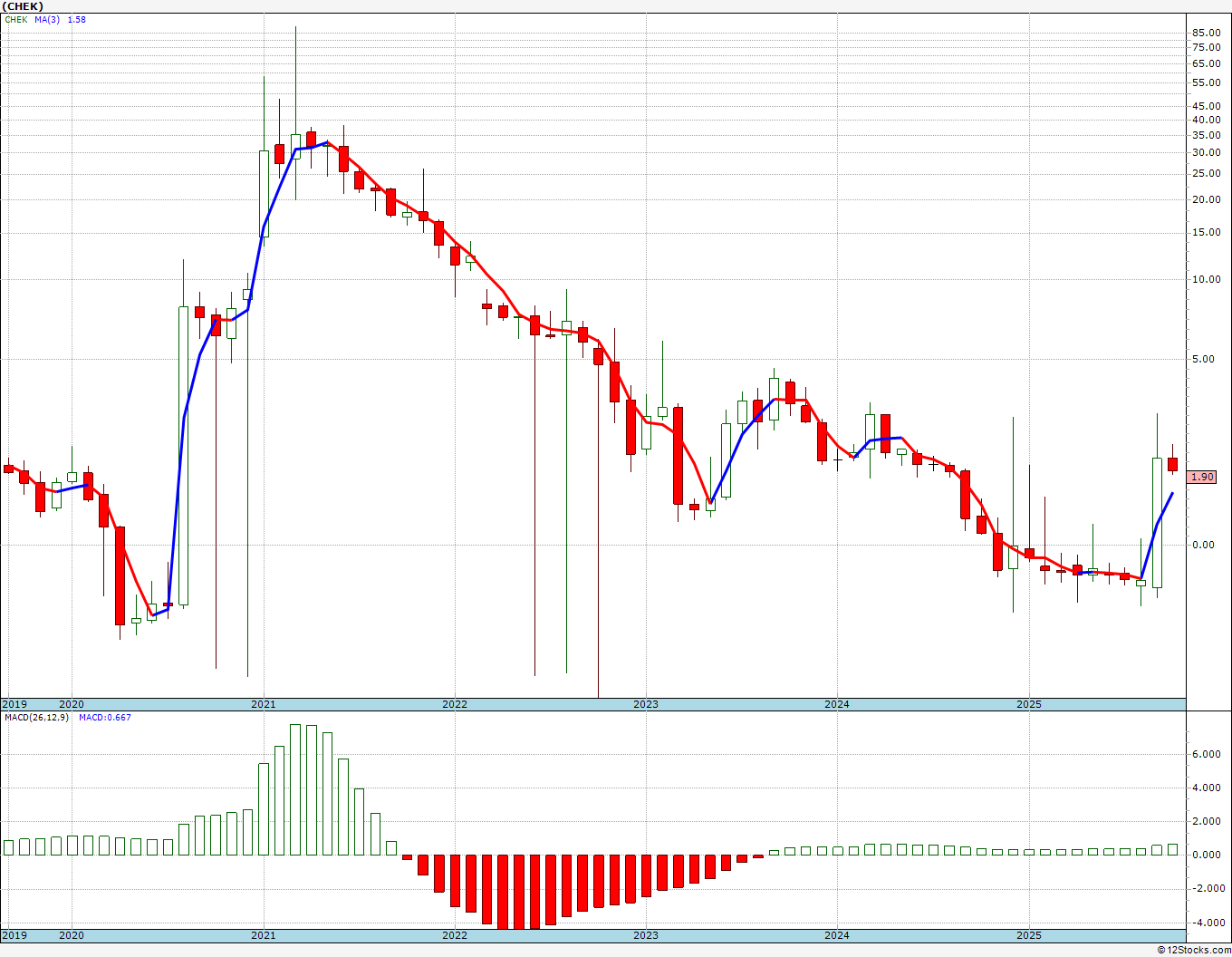This screenshot has height=957, width=1232.
Task: Click the green CHEK legend label
Action: (x=16, y=19)
